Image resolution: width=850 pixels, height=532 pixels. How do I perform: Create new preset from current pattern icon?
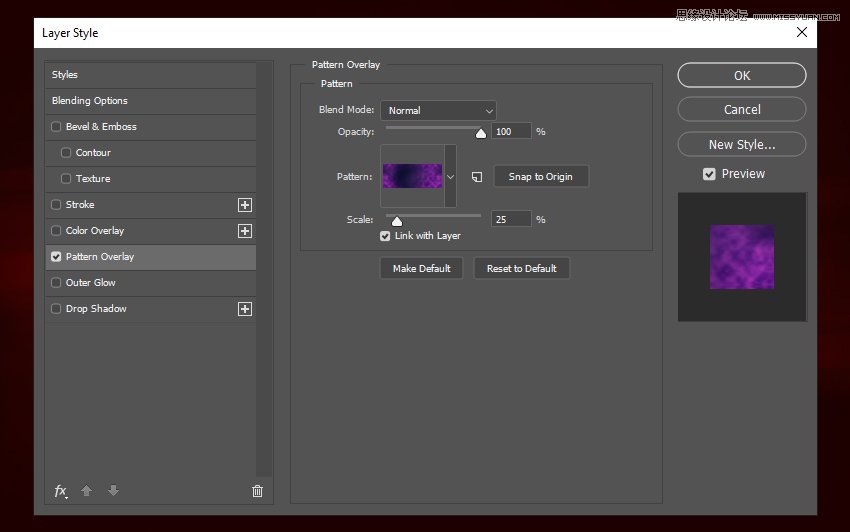click(x=477, y=177)
